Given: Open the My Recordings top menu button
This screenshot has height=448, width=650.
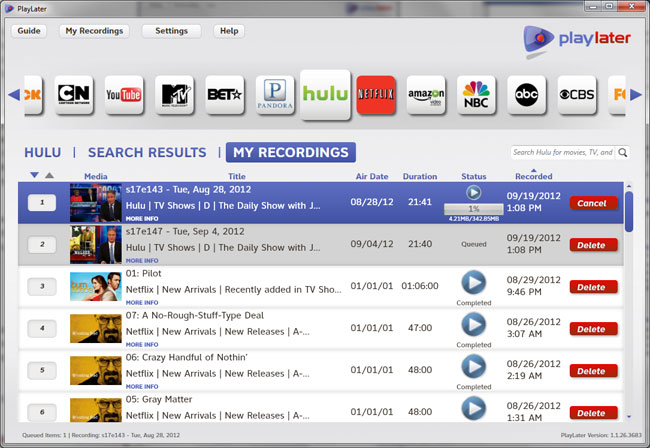Looking at the screenshot, I should (x=95, y=31).
